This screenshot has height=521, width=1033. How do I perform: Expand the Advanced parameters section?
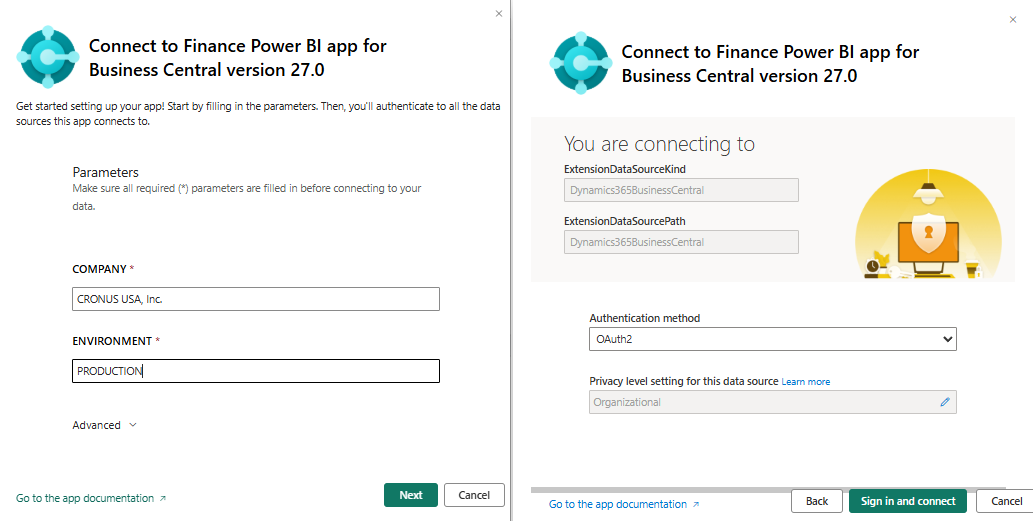[x=104, y=425]
